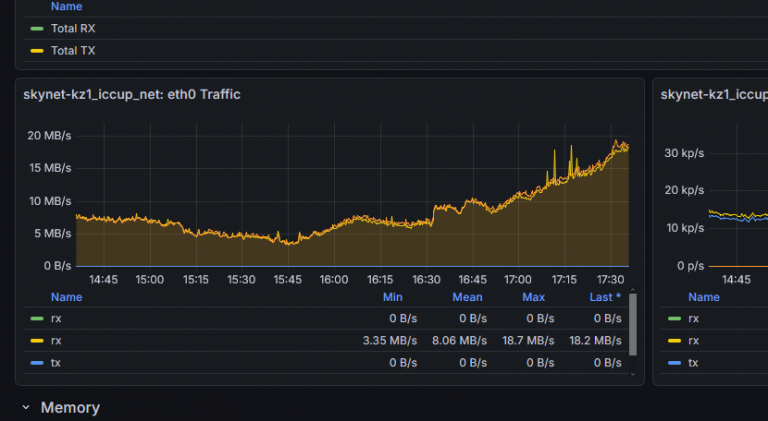Screen dimensions: 768x421
Task: Click legend scrollbar down arrow
Action: pyautogui.click(x=633, y=374)
